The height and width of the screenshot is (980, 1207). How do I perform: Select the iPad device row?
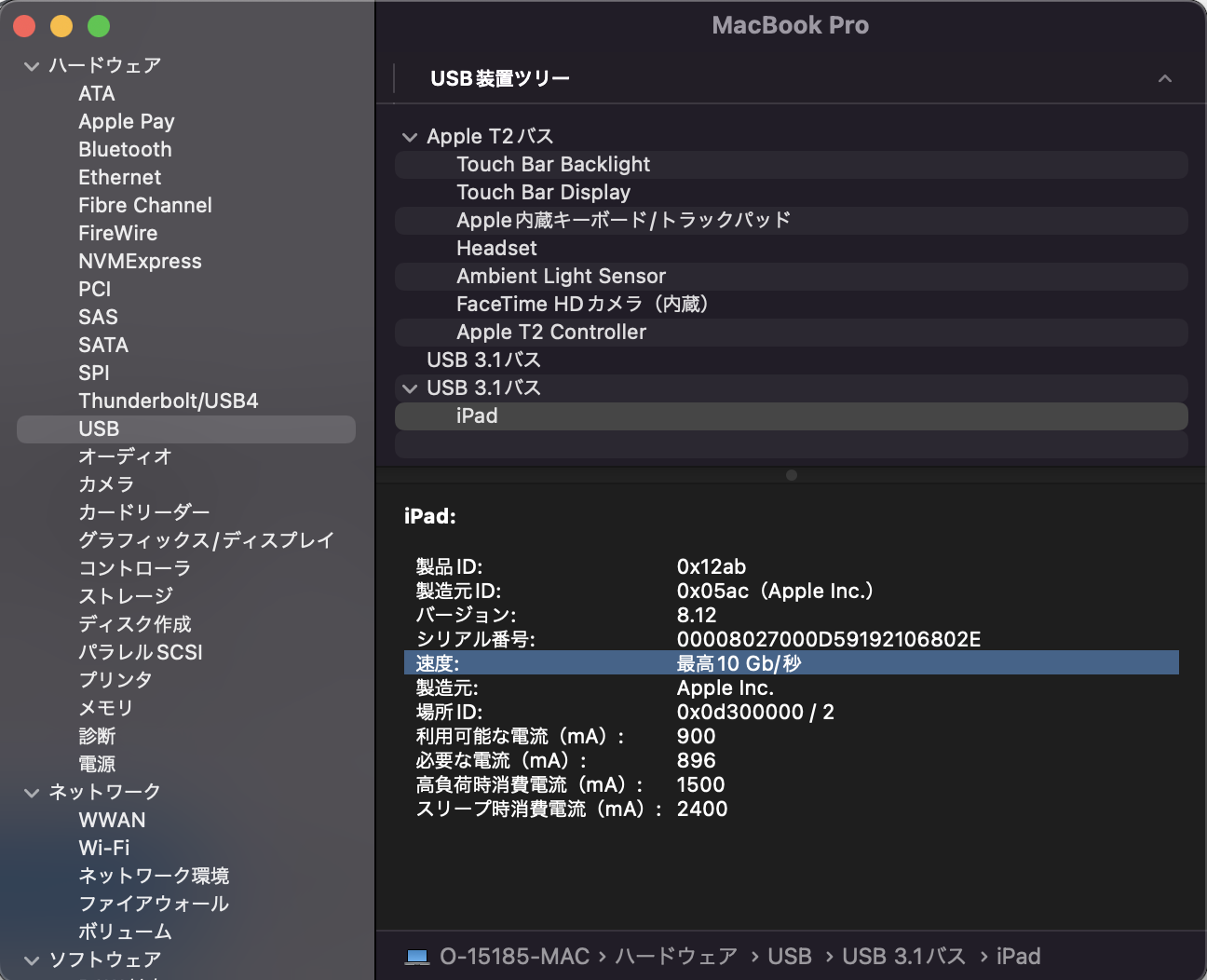[x=792, y=416]
